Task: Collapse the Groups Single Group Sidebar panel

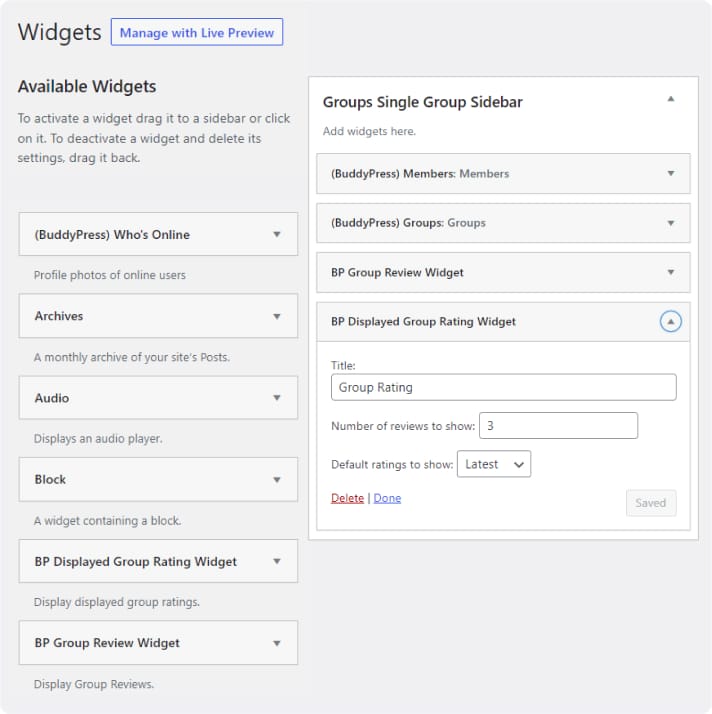Action: (671, 99)
